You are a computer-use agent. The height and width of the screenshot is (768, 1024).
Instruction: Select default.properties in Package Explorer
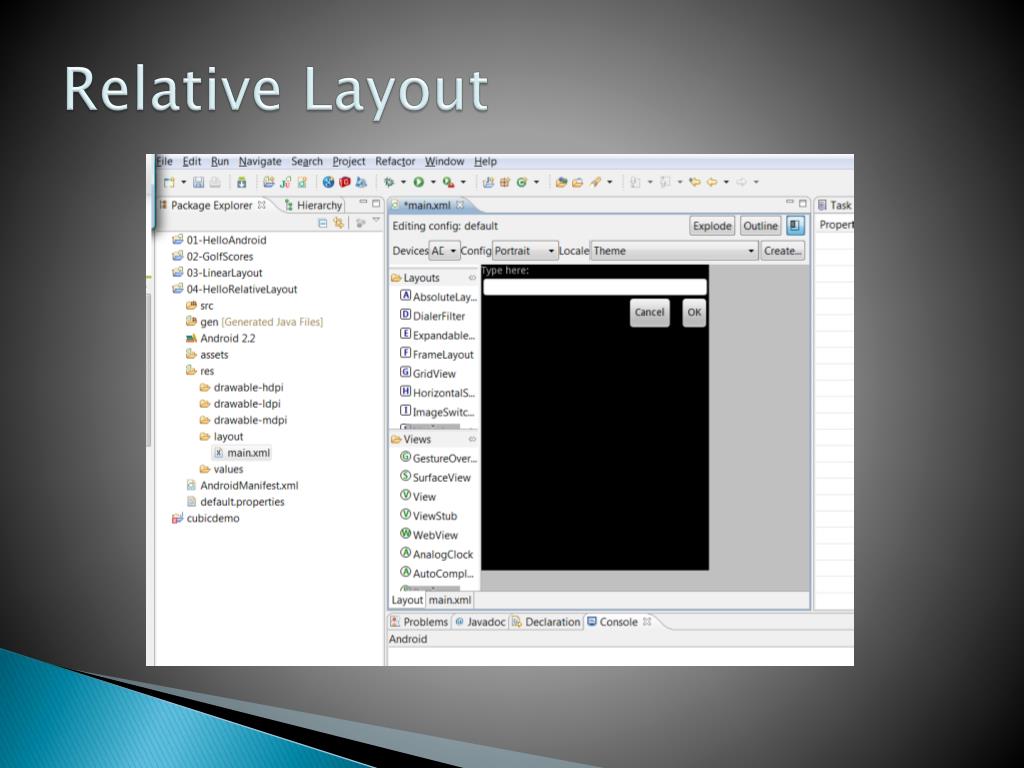pos(235,502)
